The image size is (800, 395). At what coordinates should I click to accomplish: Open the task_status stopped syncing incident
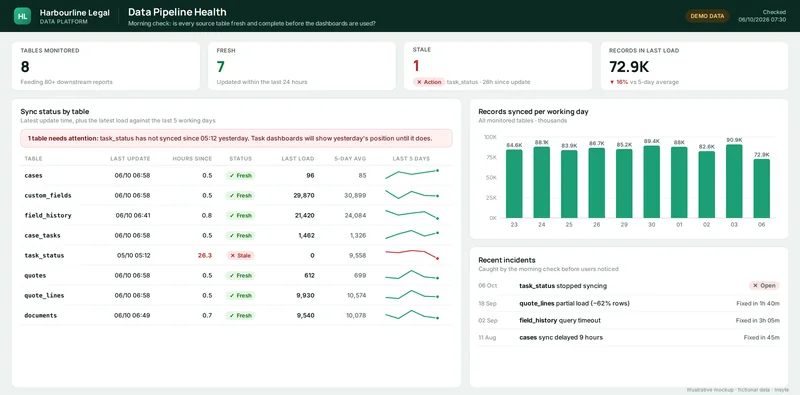pyautogui.click(x=629, y=286)
